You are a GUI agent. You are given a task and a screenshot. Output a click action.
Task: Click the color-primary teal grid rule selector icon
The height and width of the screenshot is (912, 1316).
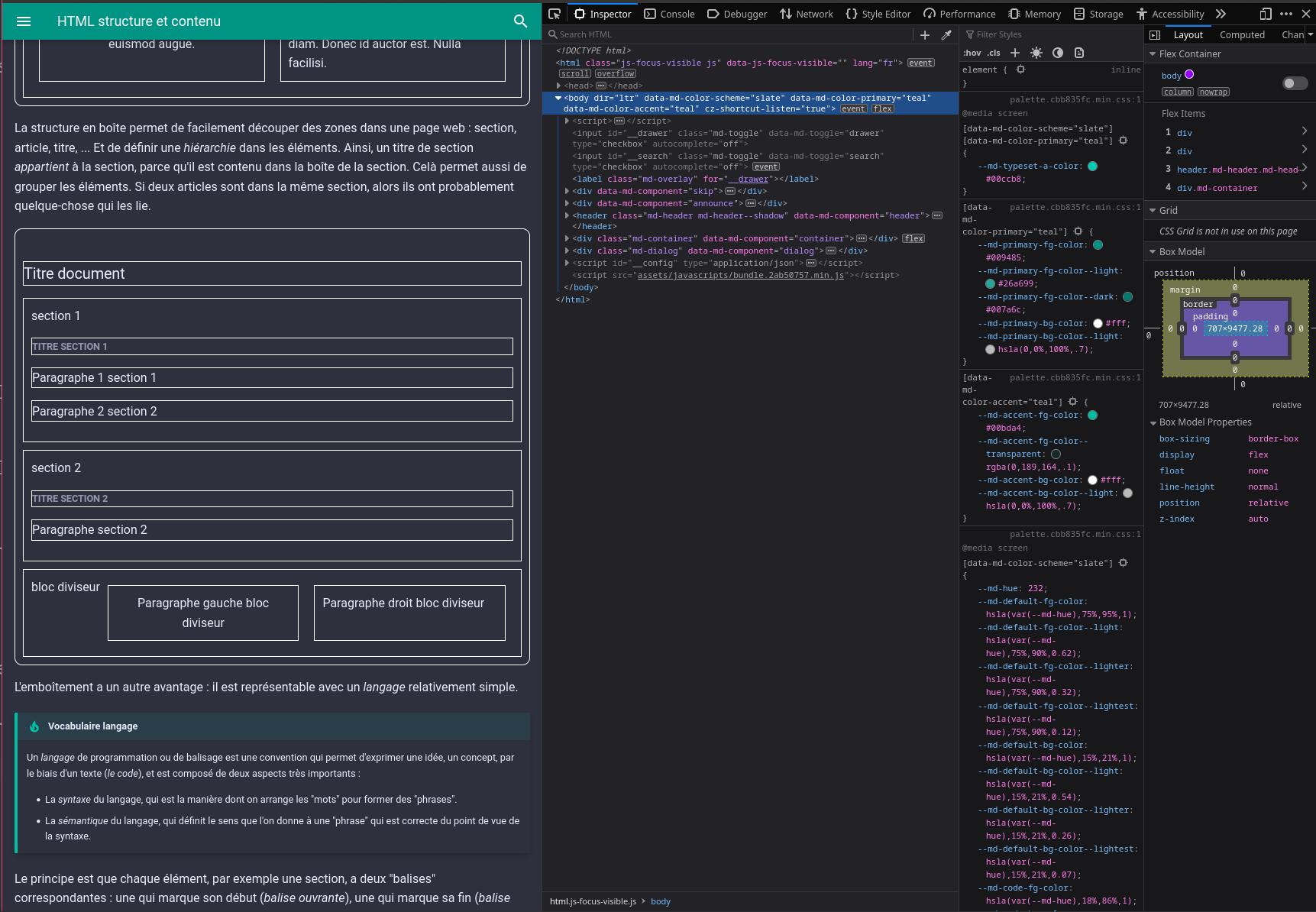(x=1078, y=231)
